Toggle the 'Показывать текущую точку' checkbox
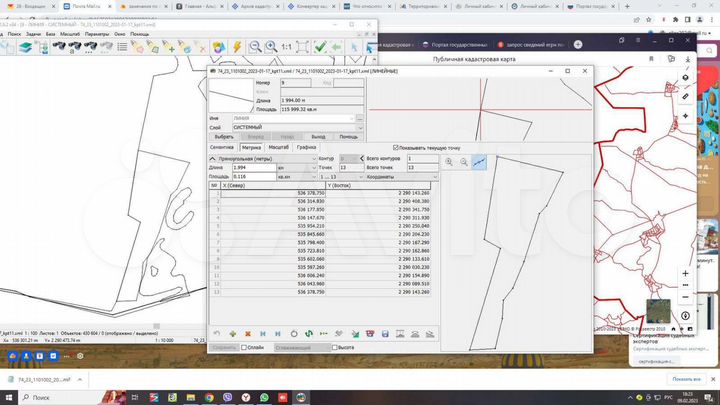The height and width of the screenshot is (405, 720). point(396,148)
